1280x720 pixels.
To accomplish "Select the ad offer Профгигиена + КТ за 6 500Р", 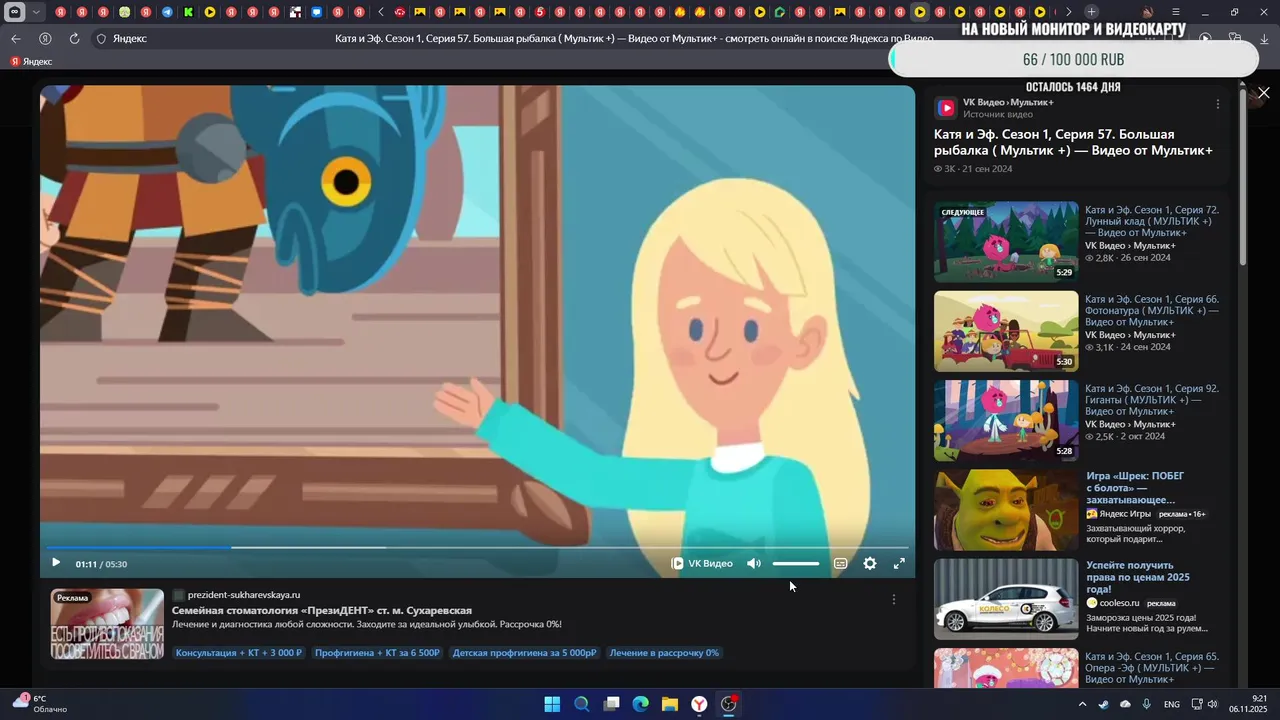I will 377,653.
